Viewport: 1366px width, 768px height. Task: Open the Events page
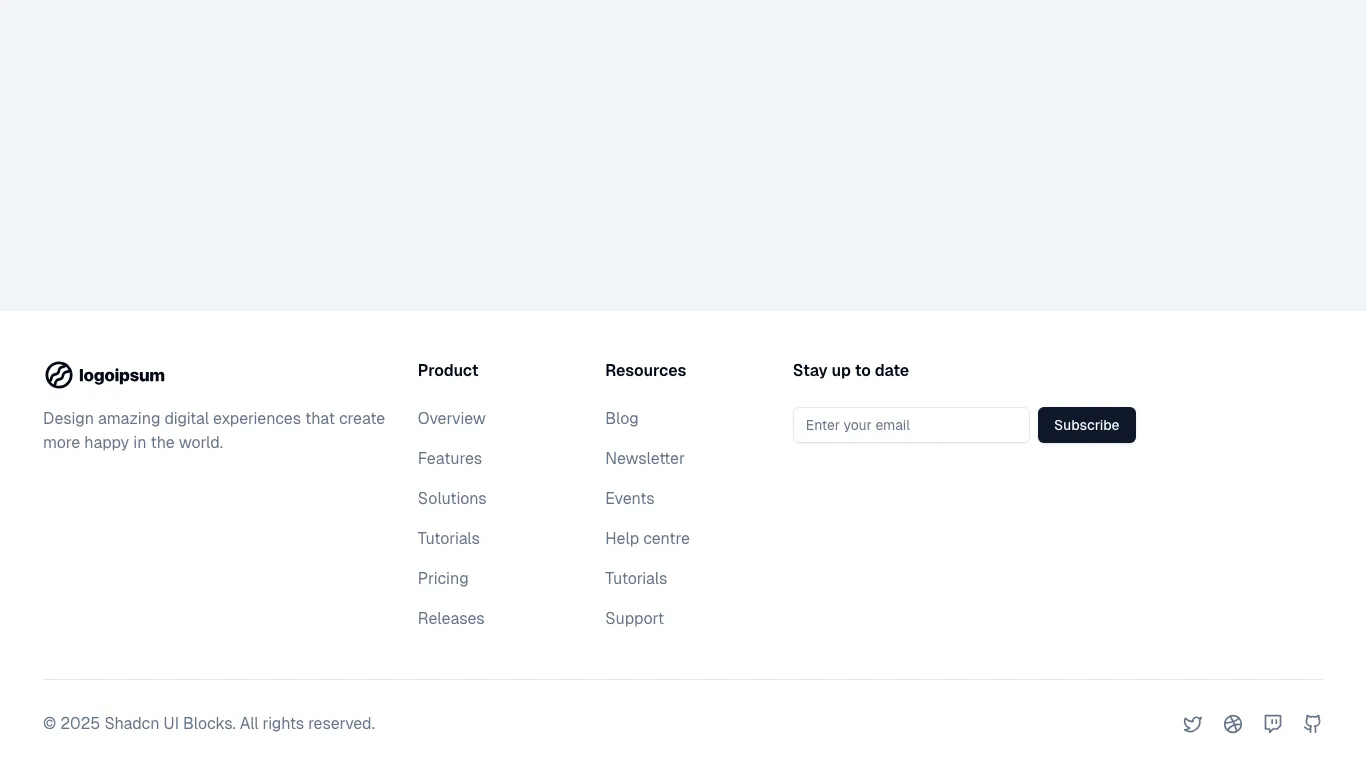click(629, 498)
